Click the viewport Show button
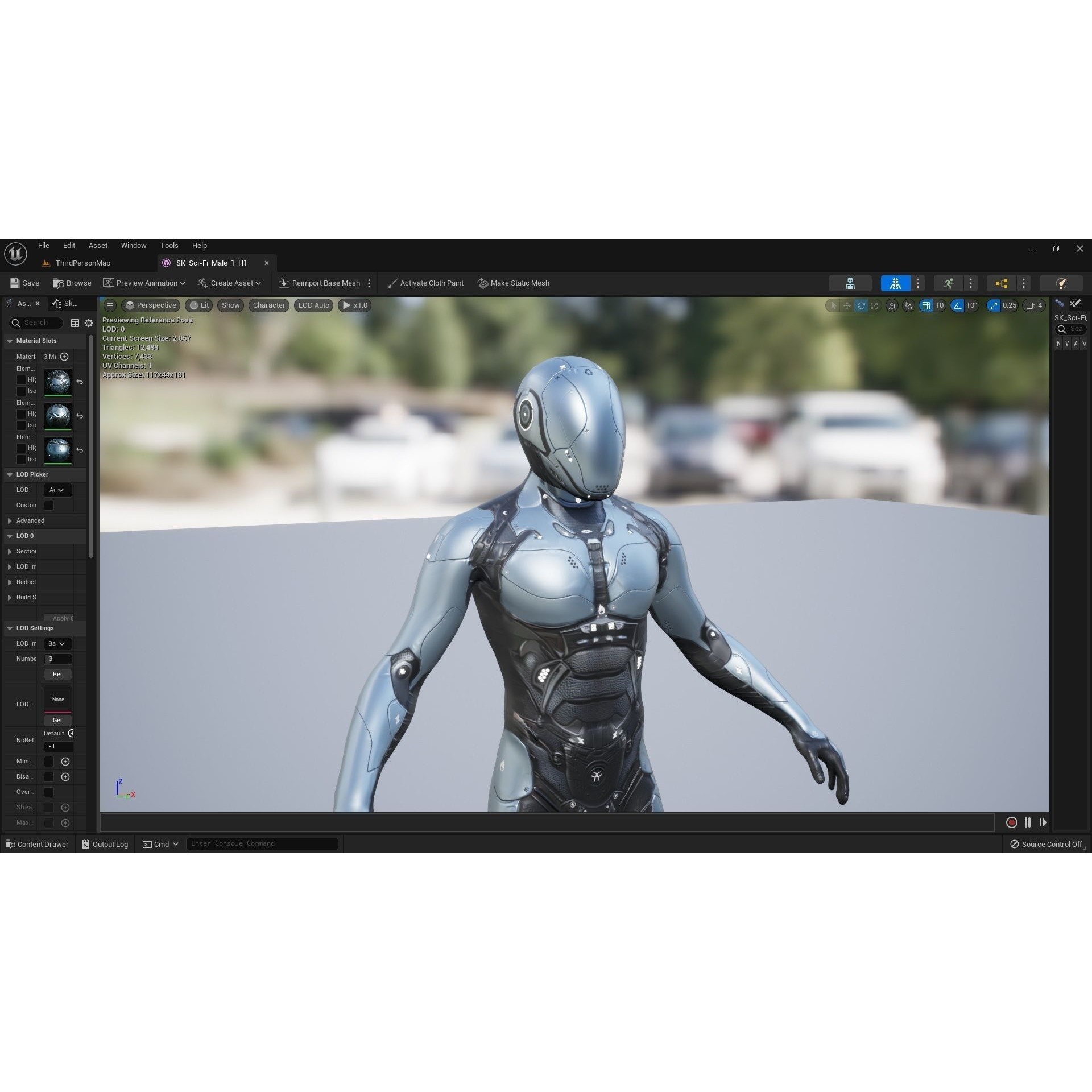This screenshot has height=1092, width=1092. [x=230, y=305]
